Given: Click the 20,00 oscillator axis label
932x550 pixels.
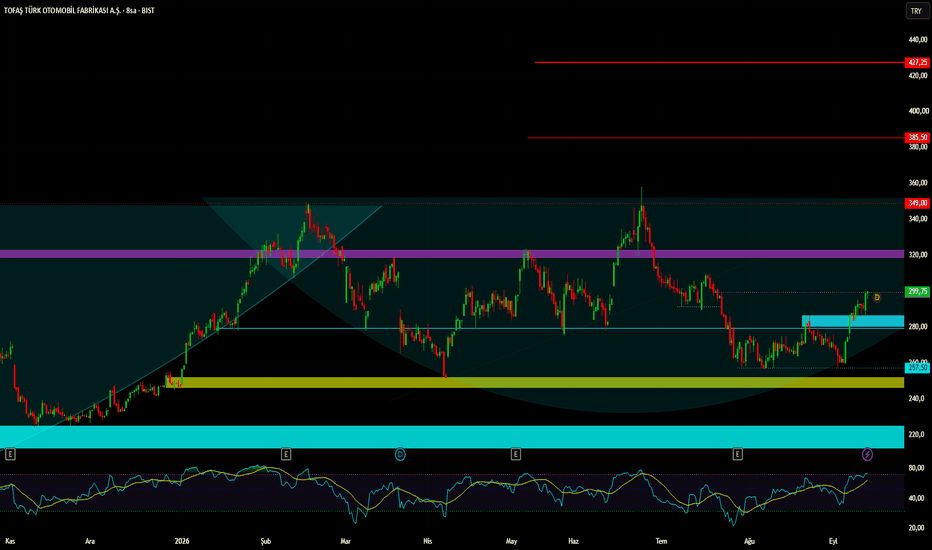Looking at the screenshot, I should pyautogui.click(x=917, y=527).
